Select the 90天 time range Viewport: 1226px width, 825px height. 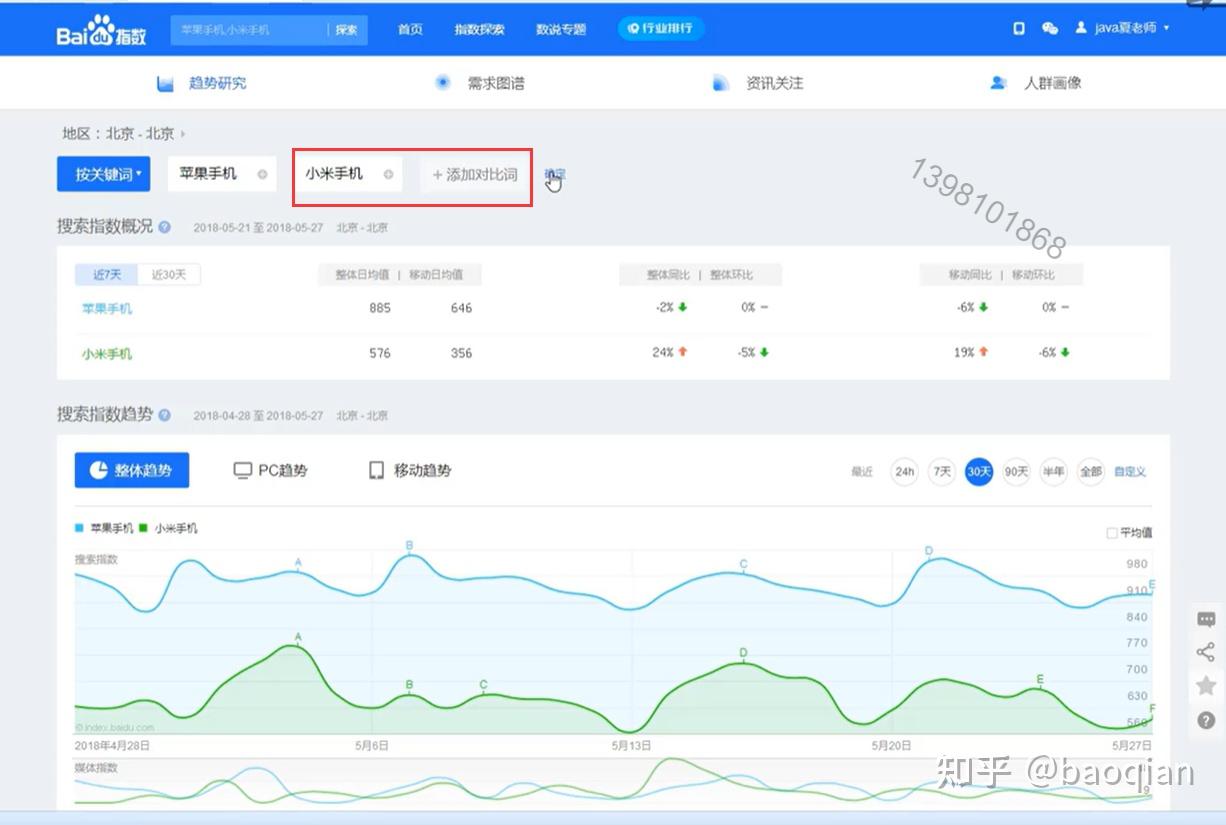coord(1016,471)
